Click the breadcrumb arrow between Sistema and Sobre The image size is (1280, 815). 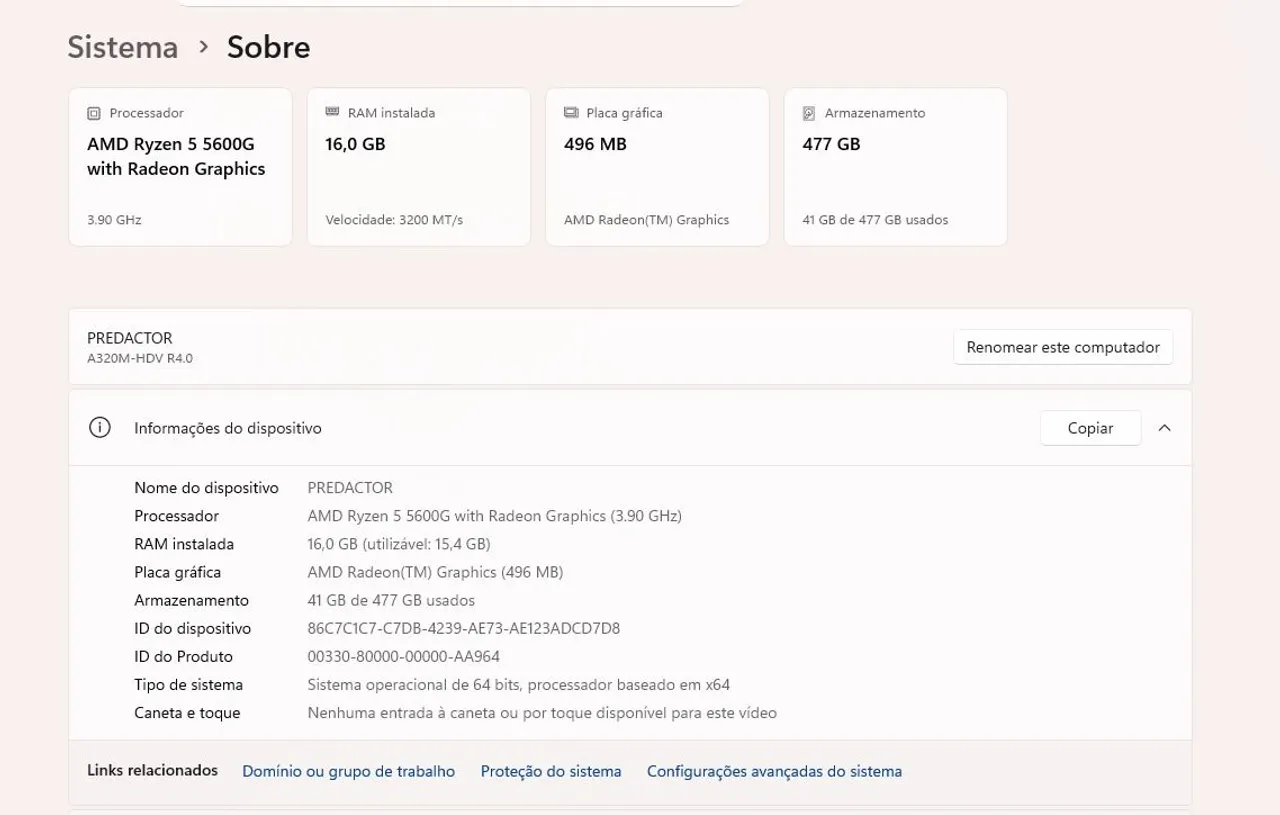[204, 47]
